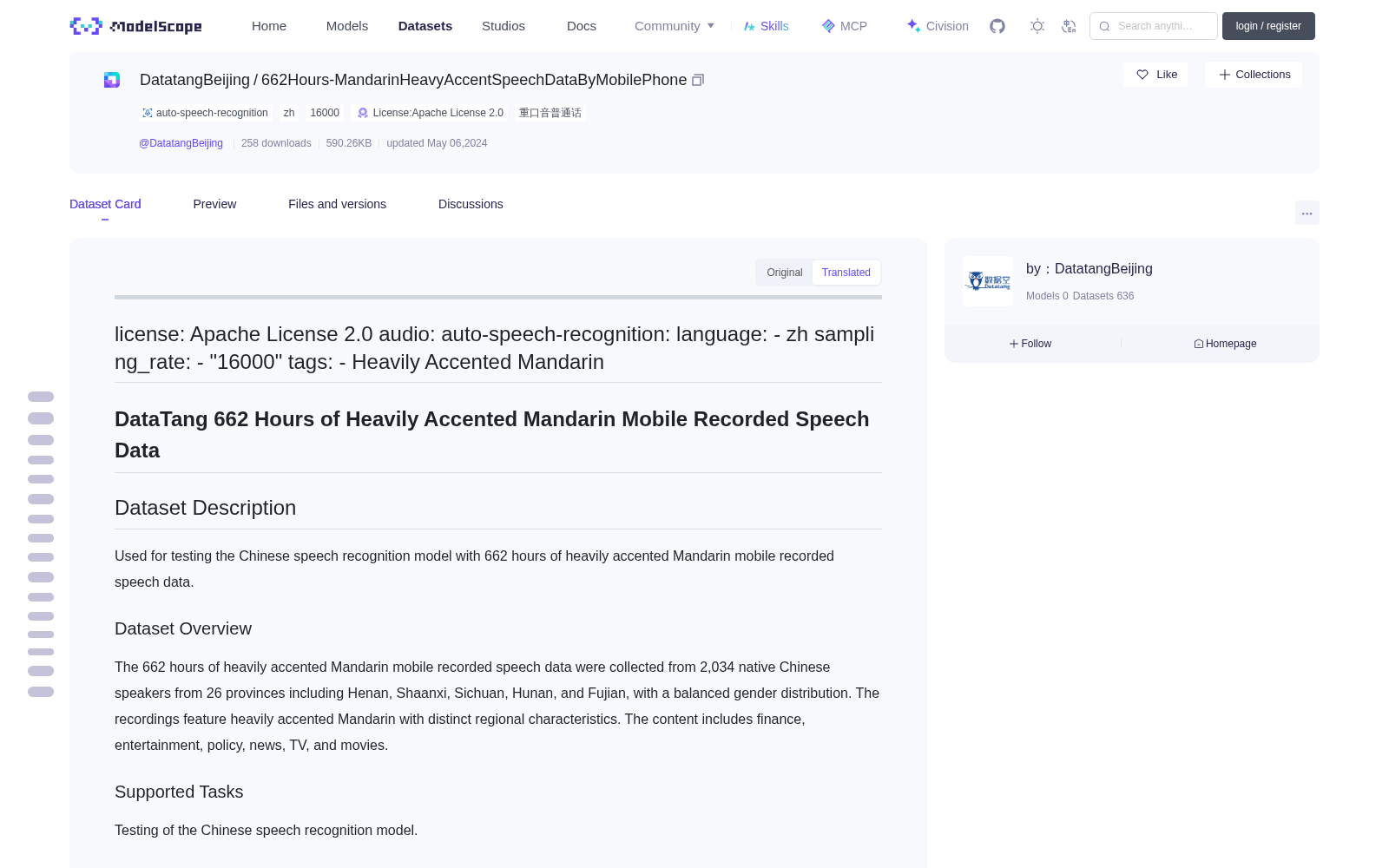Open the Civision sparkle link

938,26
